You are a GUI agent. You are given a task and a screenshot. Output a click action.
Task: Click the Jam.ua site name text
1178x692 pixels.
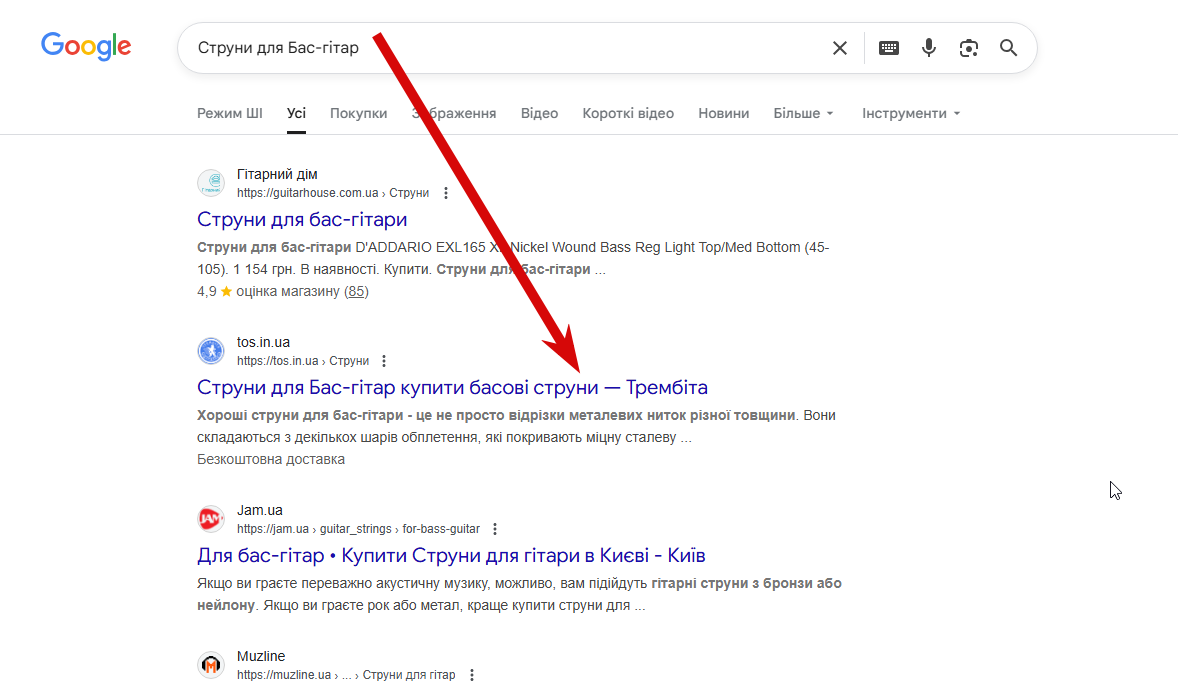[x=260, y=511]
